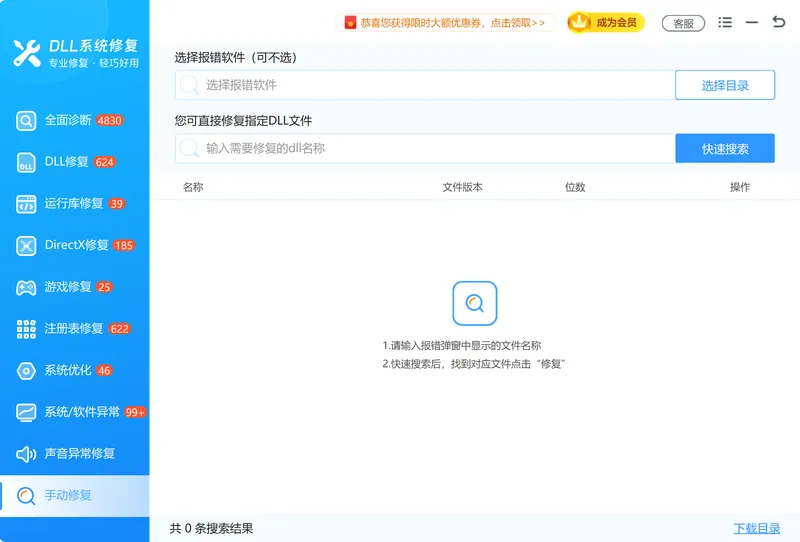Click the DLL系统修复 wrench logo icon
The image size is (800, 542).
[27, 53]
